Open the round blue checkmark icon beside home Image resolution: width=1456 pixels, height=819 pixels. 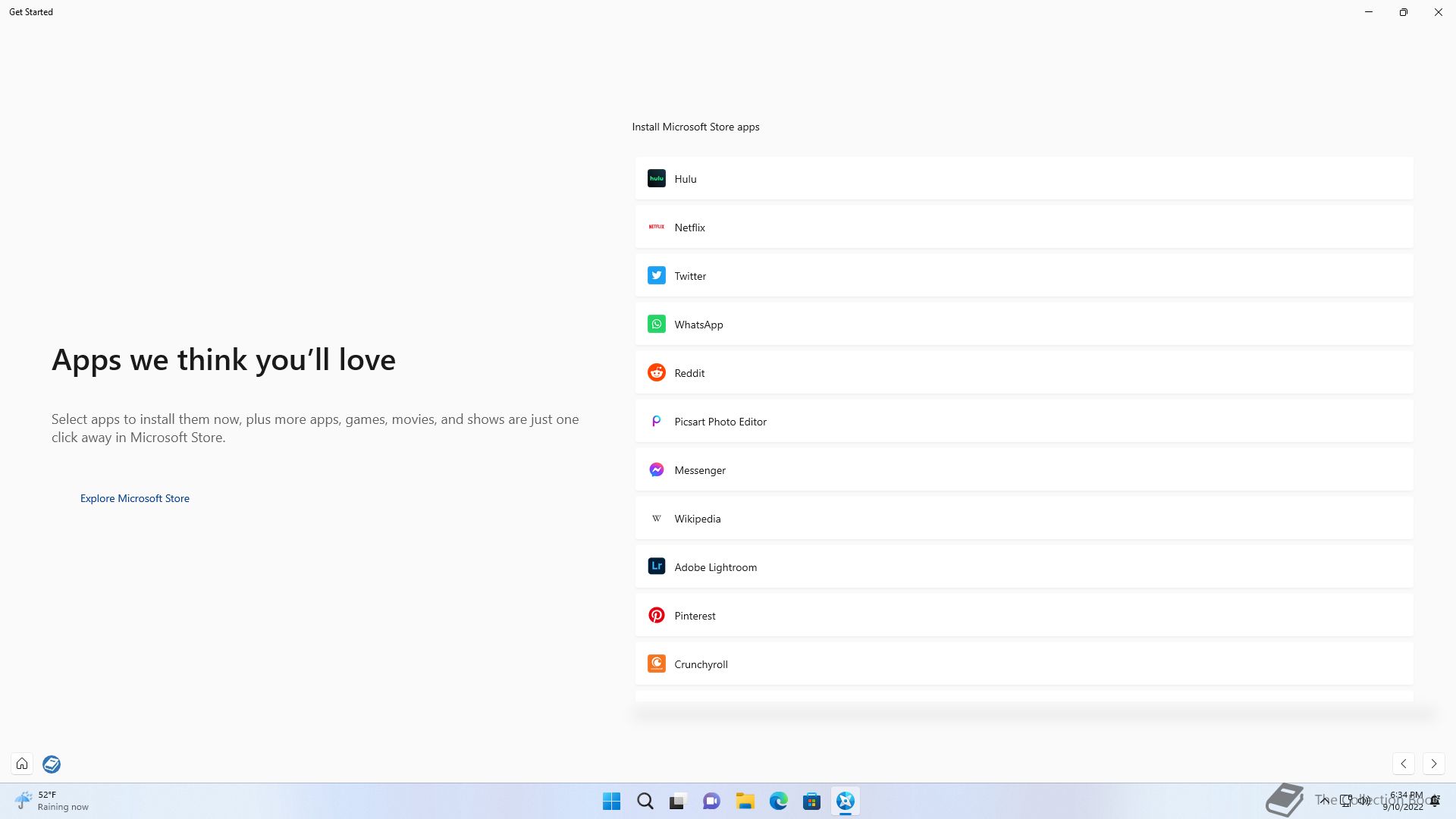click(52, 764)
